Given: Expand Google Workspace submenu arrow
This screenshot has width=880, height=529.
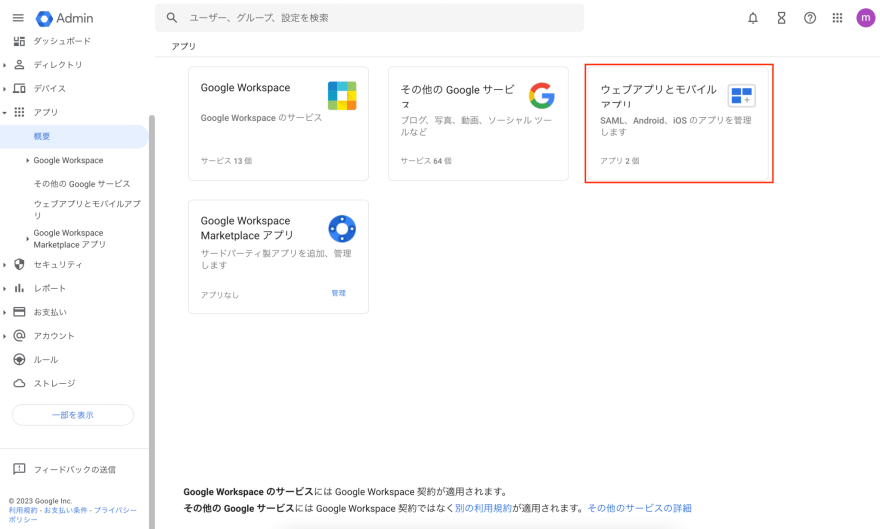Looking at the screenshot, I should click(28, 160).
